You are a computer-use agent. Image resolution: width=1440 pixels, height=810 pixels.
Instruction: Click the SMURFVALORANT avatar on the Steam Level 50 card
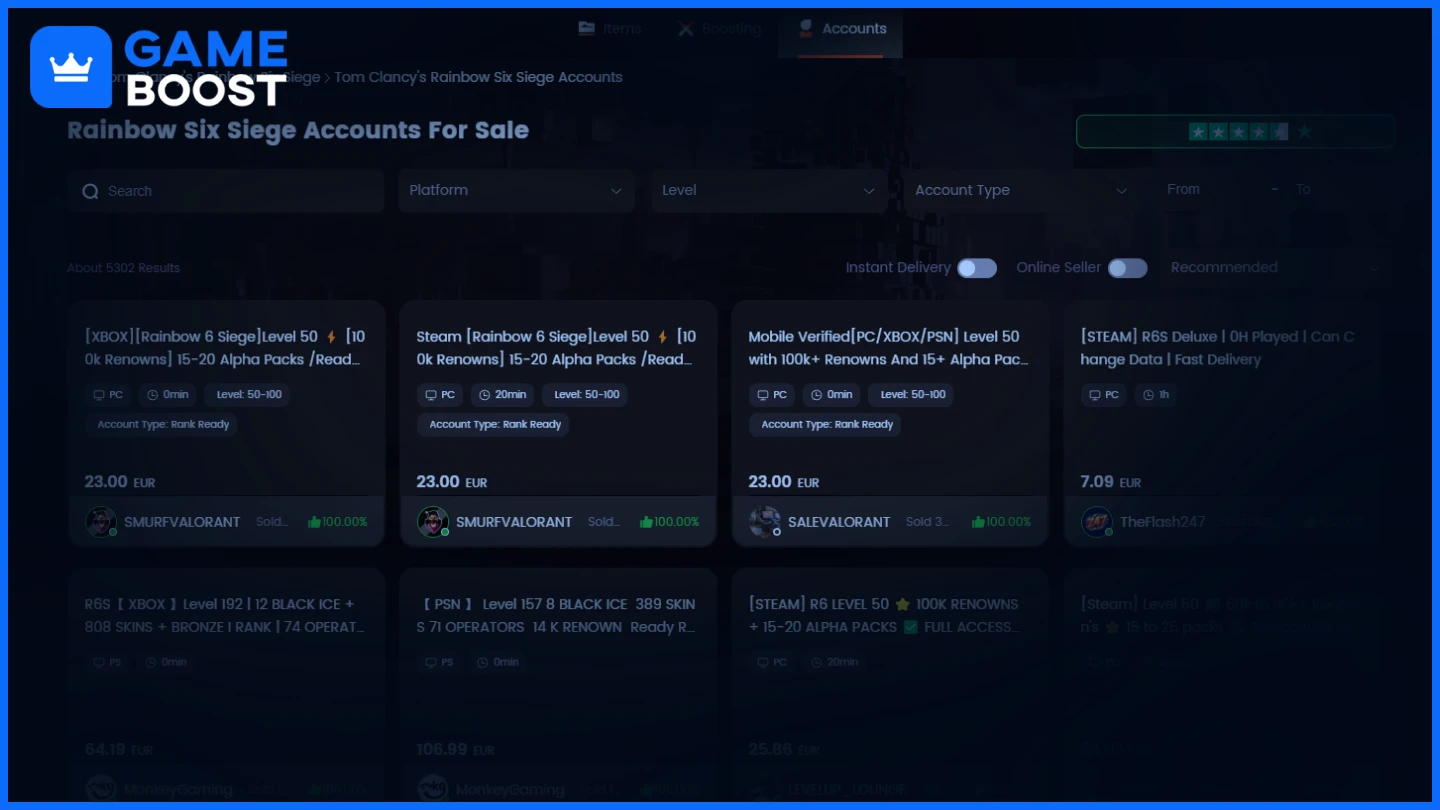coord(433,522)
